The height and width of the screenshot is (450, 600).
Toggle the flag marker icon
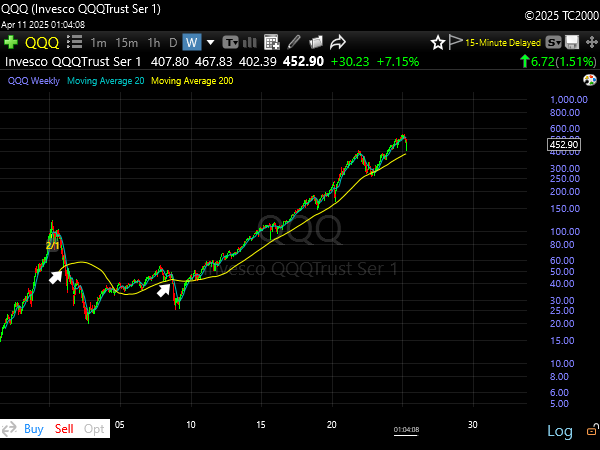pyautogui.click(x=455, y=42)
